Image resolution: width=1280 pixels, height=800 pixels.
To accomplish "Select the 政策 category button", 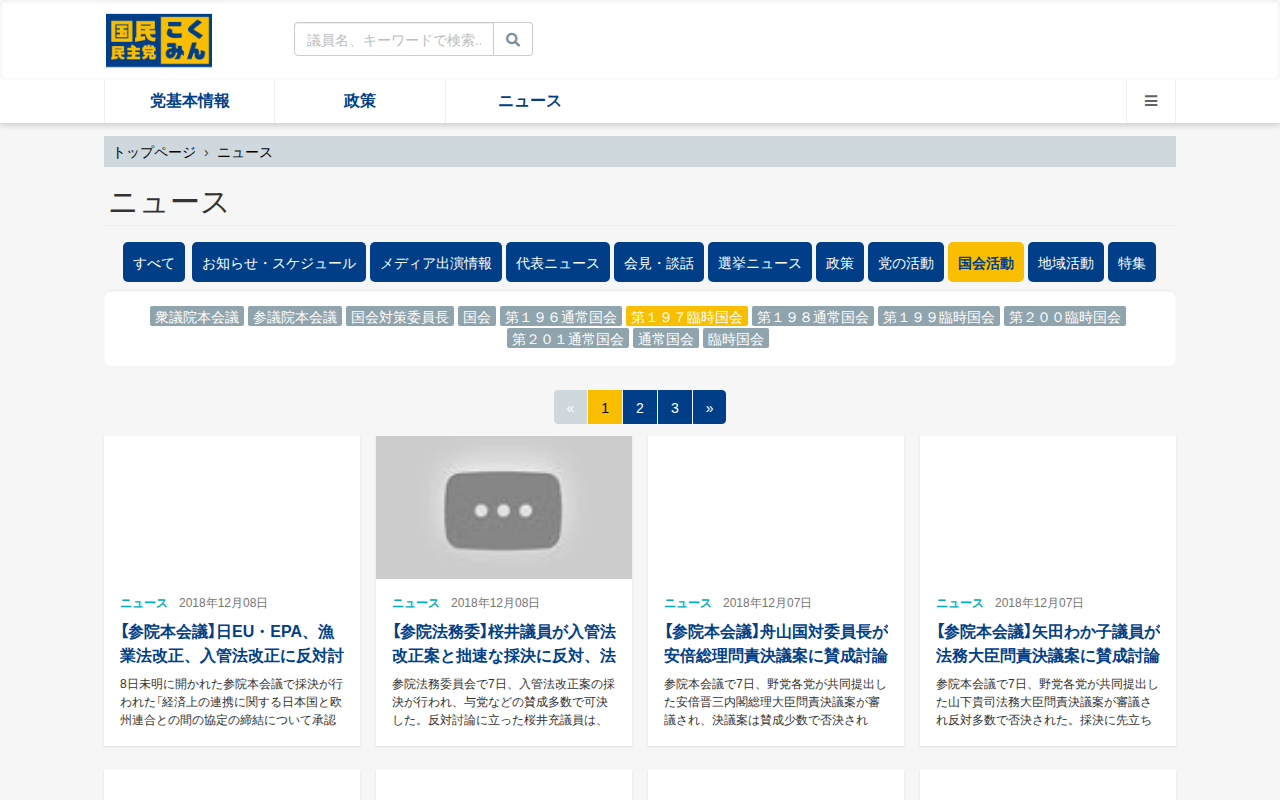I will pyautogui.click(x=840, y=262).
